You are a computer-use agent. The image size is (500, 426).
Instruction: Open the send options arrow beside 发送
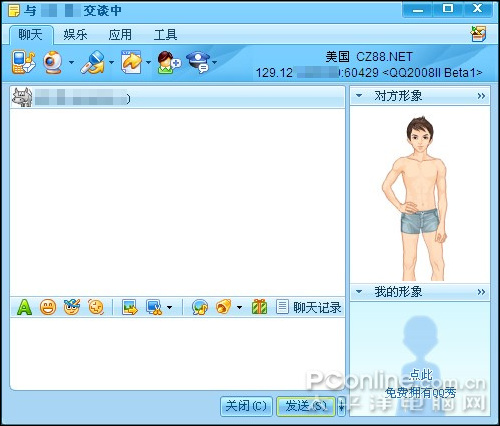341,406
